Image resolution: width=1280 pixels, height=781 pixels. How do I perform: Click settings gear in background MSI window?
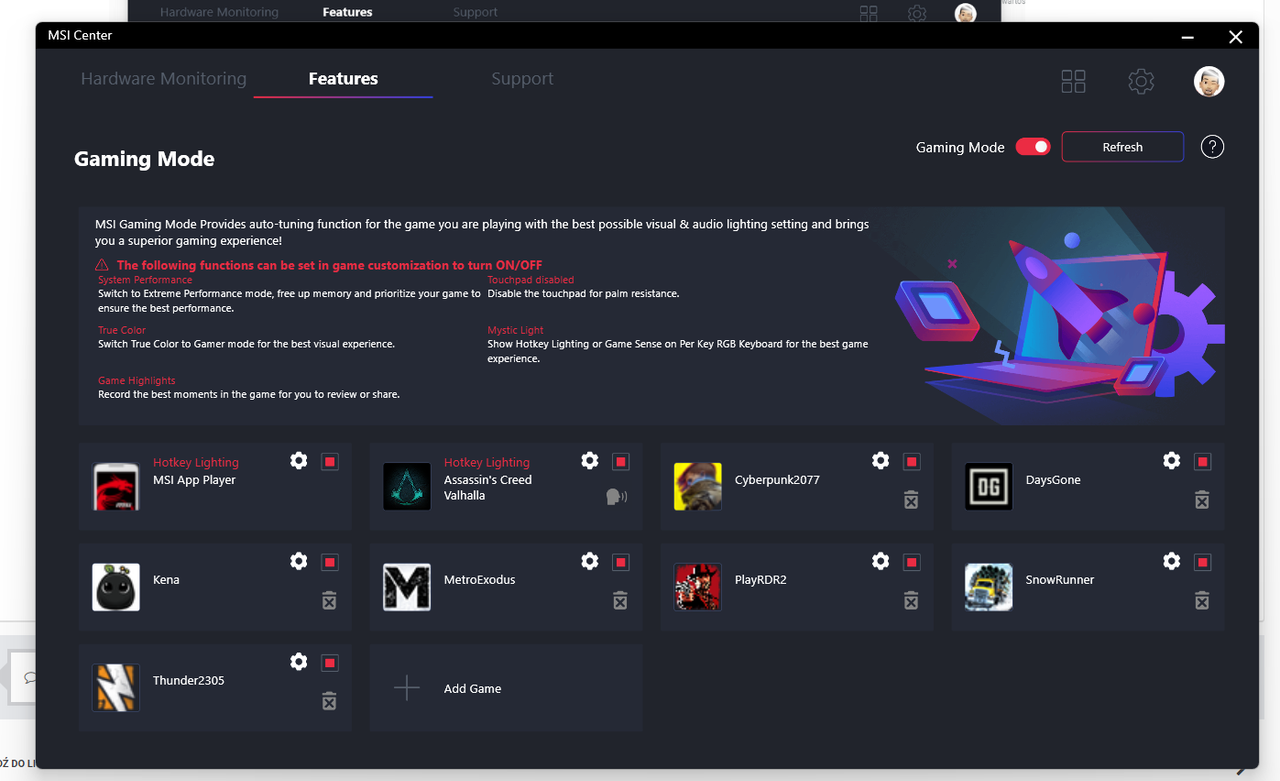click(x=917, y=13)
